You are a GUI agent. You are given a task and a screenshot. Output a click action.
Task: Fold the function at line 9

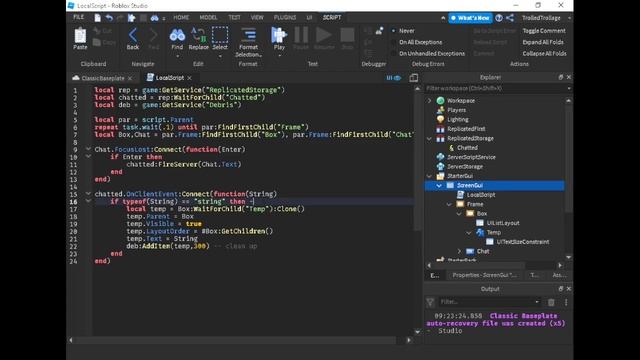[x=88, y=149]
